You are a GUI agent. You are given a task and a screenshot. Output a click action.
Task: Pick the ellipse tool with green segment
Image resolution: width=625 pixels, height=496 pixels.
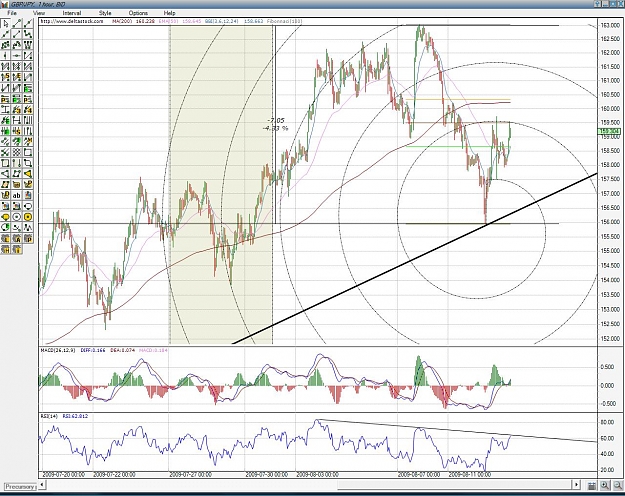(5, 228)
